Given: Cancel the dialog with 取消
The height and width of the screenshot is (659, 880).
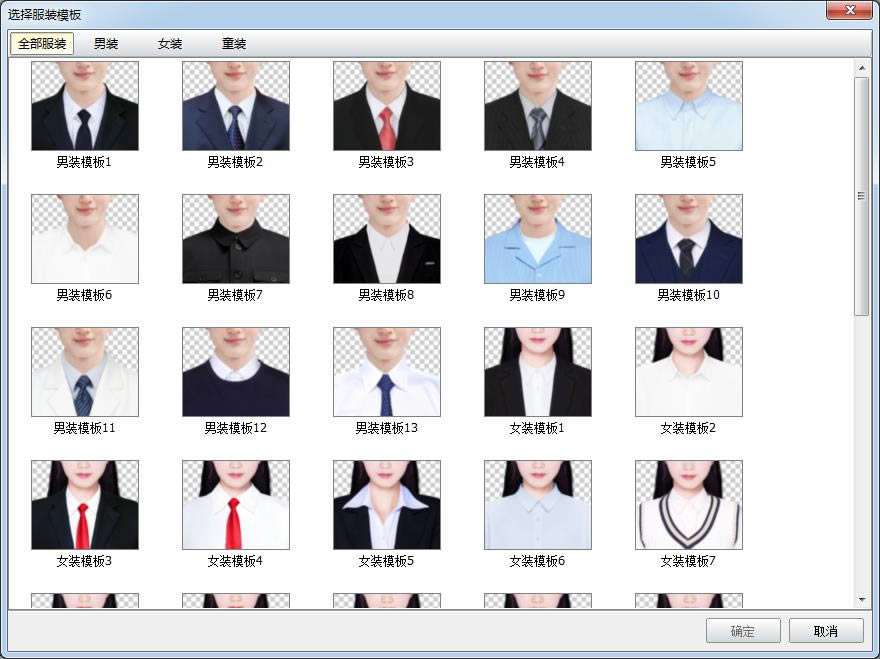Looking at the screenshot, I should click(x=826, y=631).
